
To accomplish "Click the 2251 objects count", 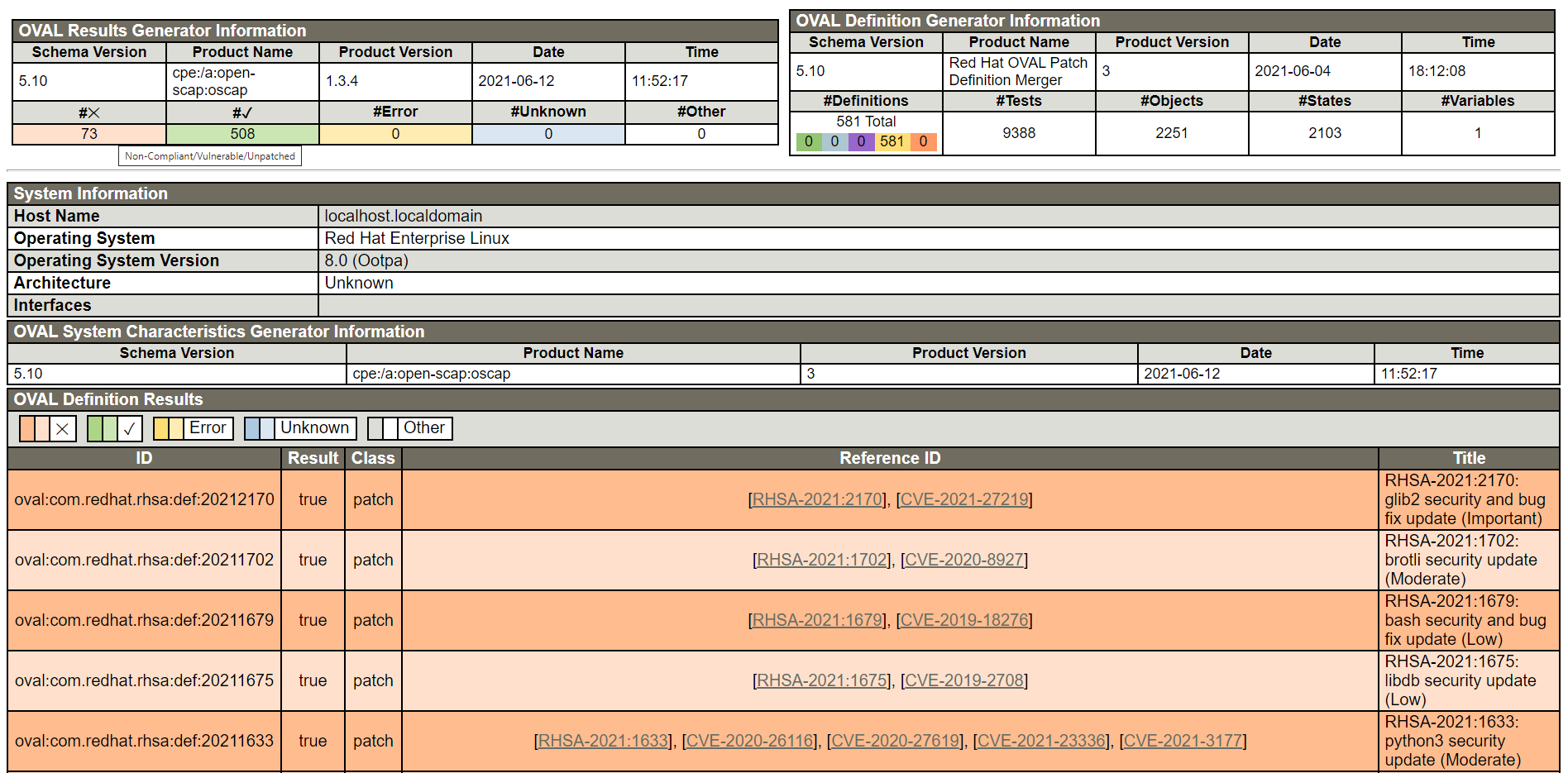I will click(1172, 133).
